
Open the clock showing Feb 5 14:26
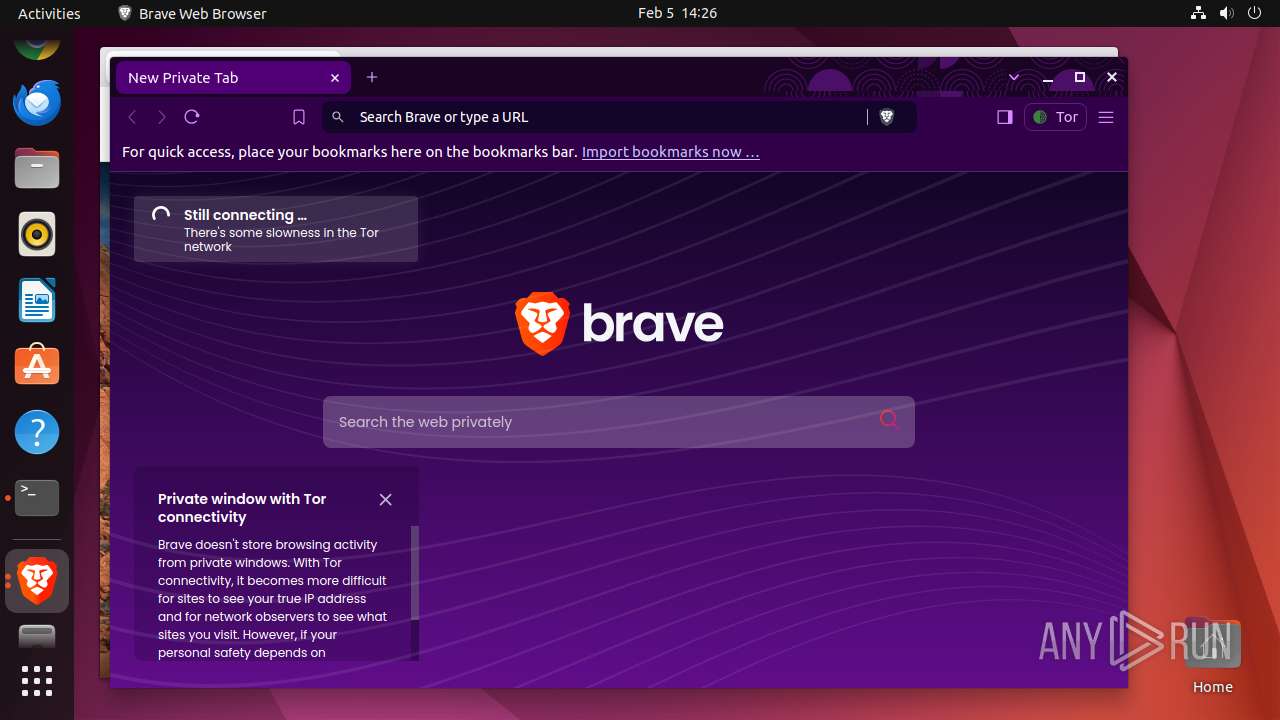point(677,13)
